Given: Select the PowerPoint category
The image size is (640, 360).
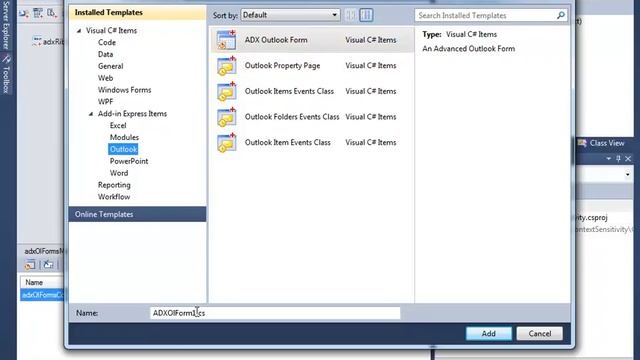Looking at the screenshot, I should click(129, 161).
